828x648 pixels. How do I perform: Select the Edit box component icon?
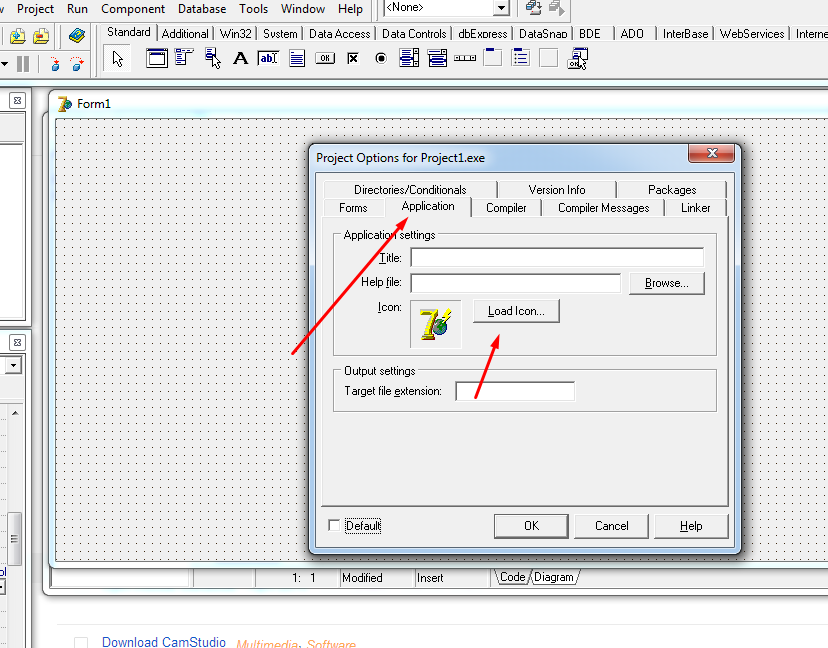pyautogui.click(x=268, y=57)
